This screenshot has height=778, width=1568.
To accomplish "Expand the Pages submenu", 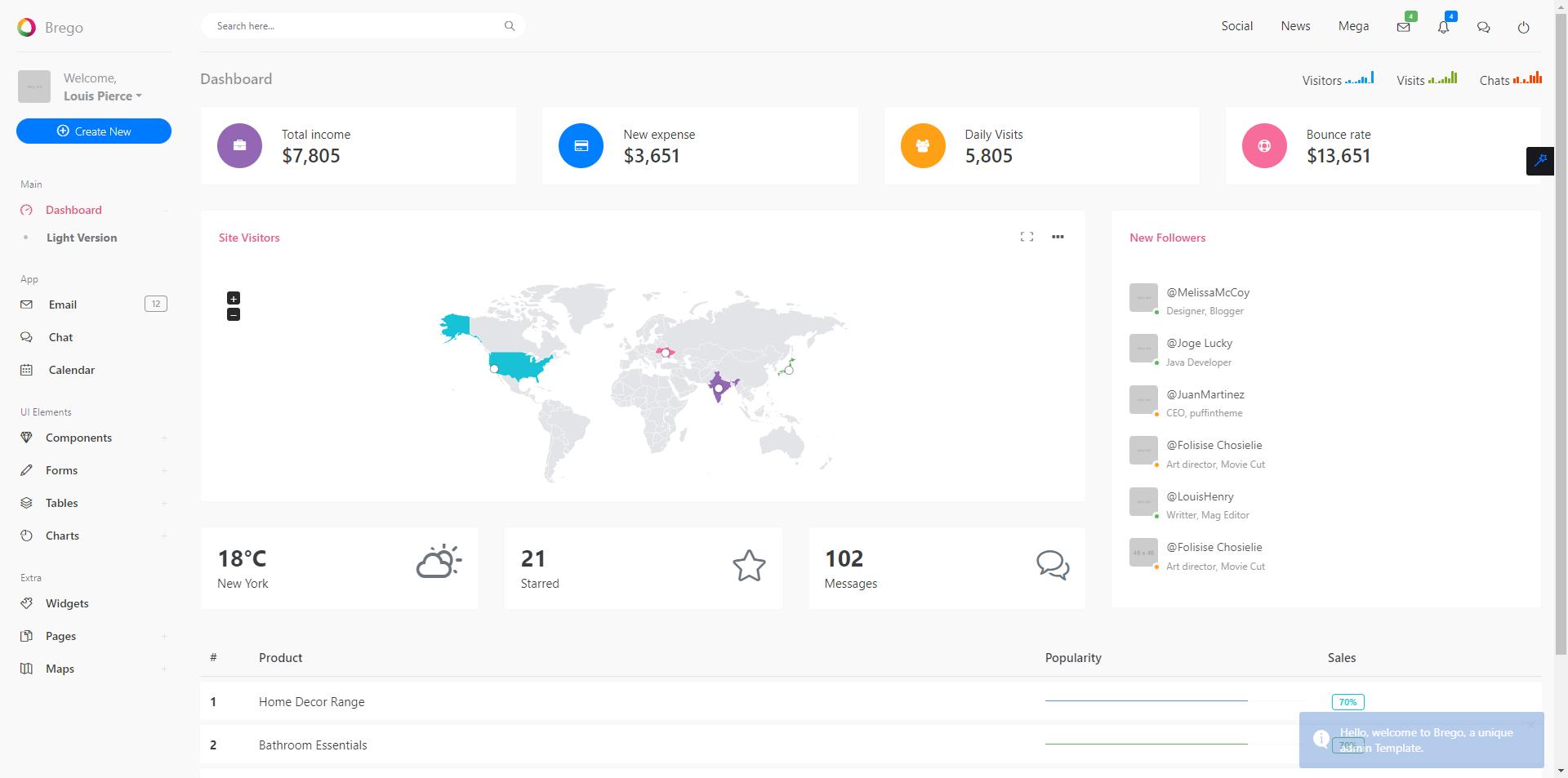I will [x=164, y=636].
